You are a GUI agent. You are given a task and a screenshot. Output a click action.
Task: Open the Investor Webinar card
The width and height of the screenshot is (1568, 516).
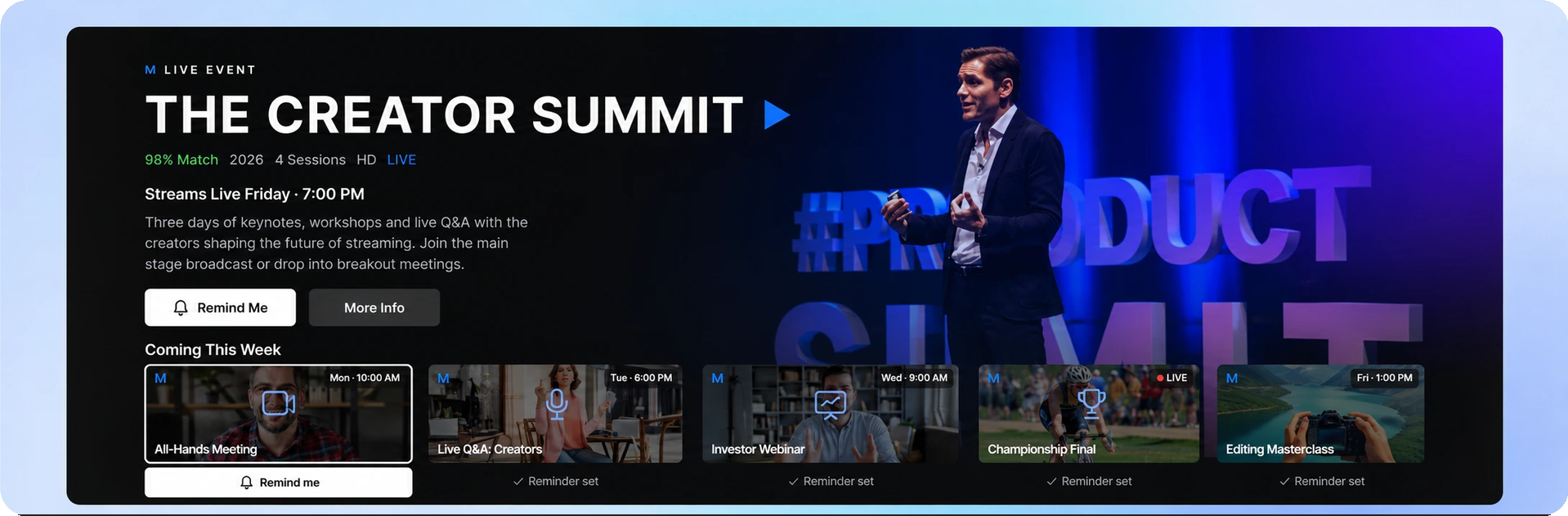click(830, 414)
